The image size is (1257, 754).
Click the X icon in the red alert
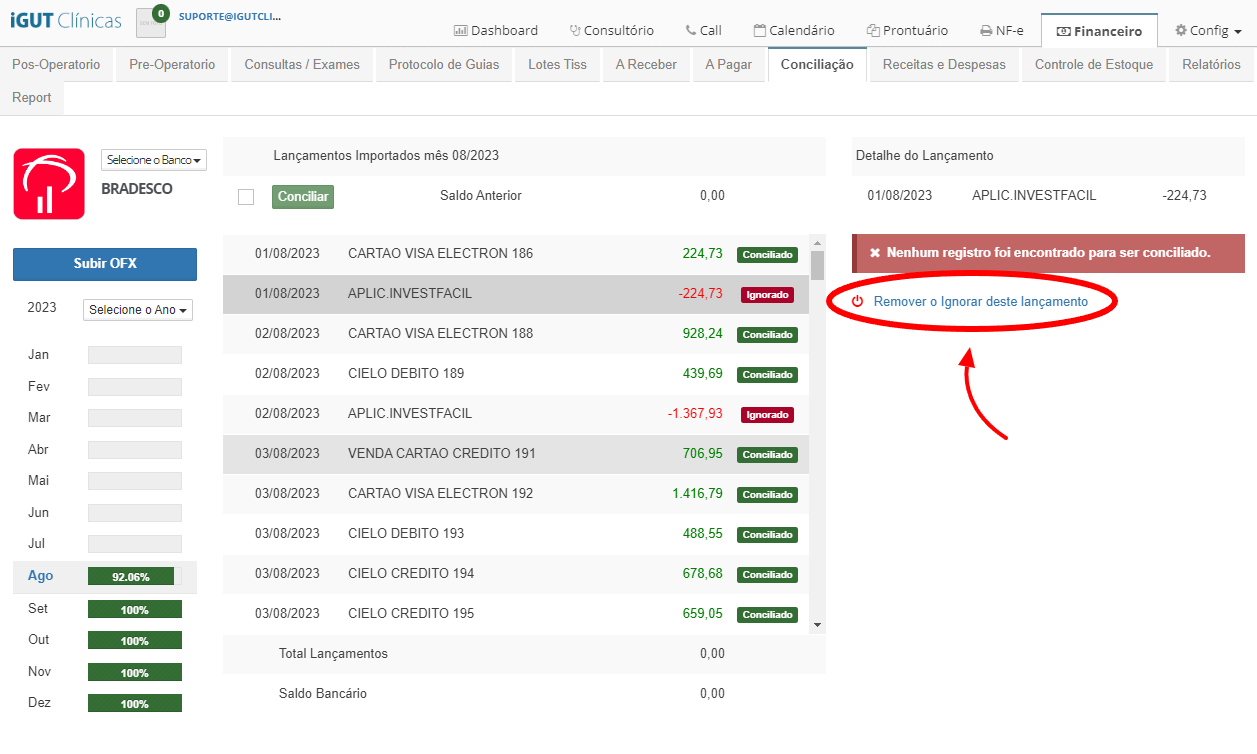pos(875,253)
